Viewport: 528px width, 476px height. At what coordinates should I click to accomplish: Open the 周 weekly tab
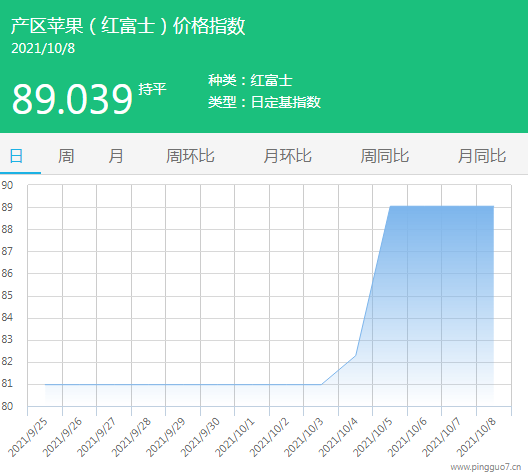pyautogui.click(x=66, y=156)
